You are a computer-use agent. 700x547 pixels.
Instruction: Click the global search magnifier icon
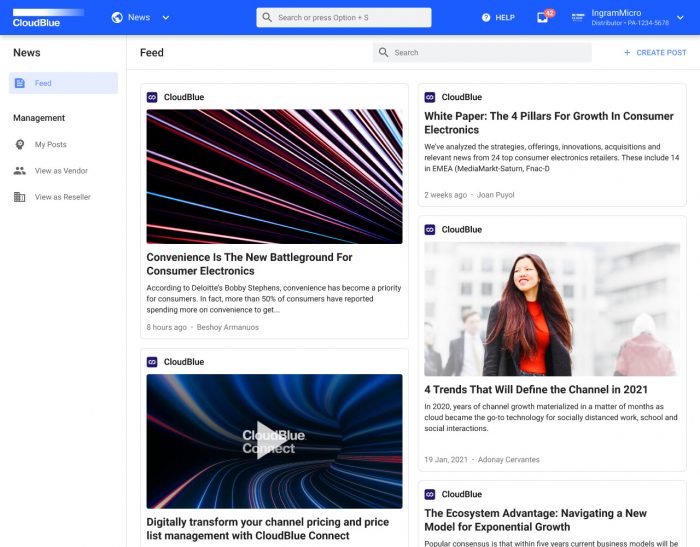click(x=267, y=17)
